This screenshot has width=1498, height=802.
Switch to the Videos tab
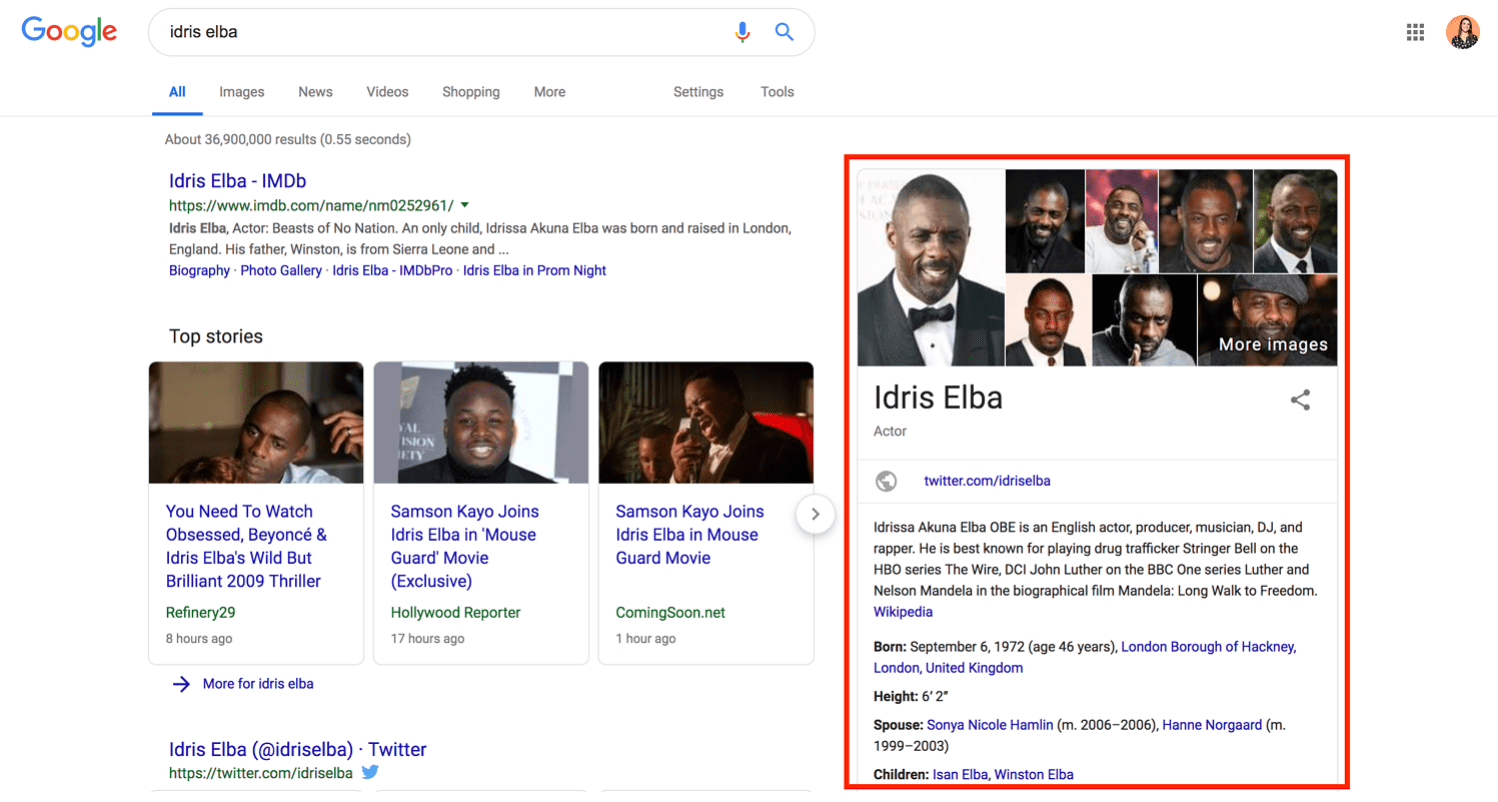coord(387,92)
